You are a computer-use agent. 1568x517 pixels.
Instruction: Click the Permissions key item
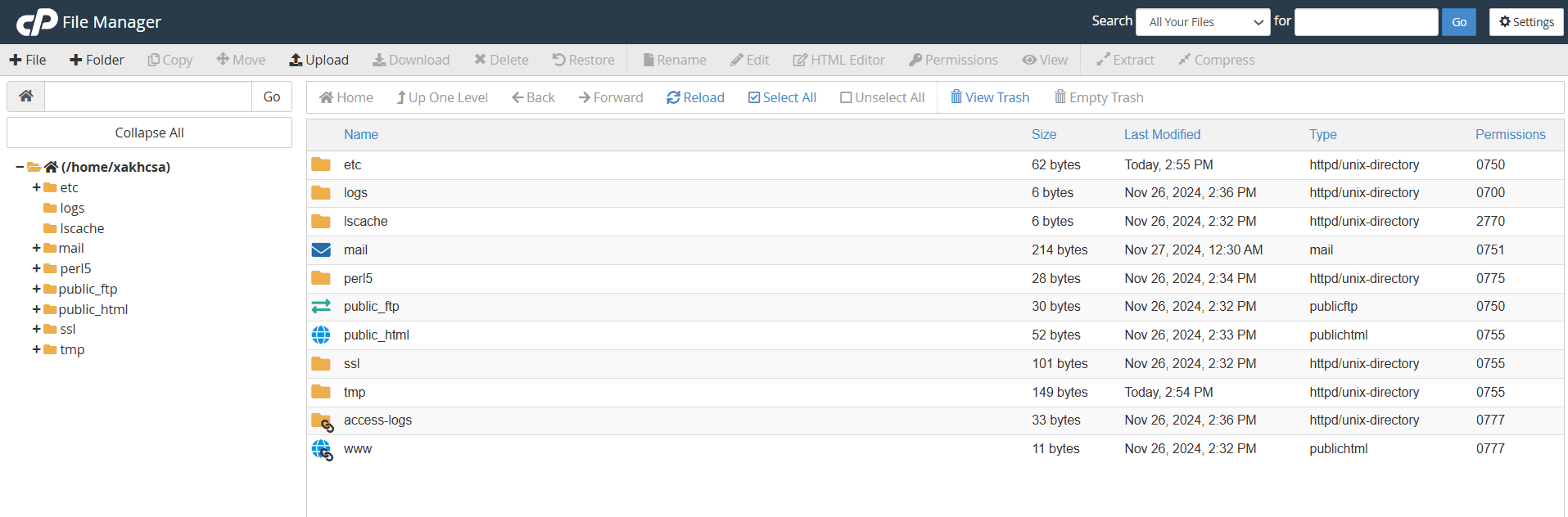[953, 60]
